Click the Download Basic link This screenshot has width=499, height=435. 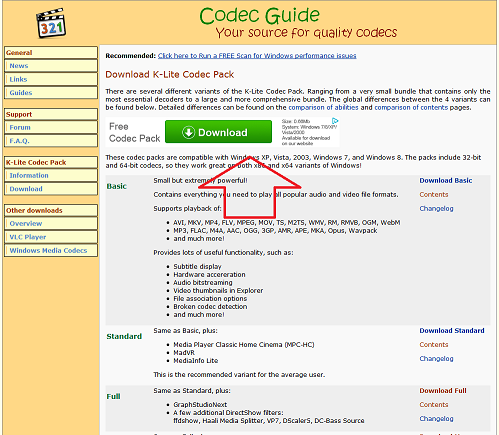pyautogui.click(x=446, y=180)
